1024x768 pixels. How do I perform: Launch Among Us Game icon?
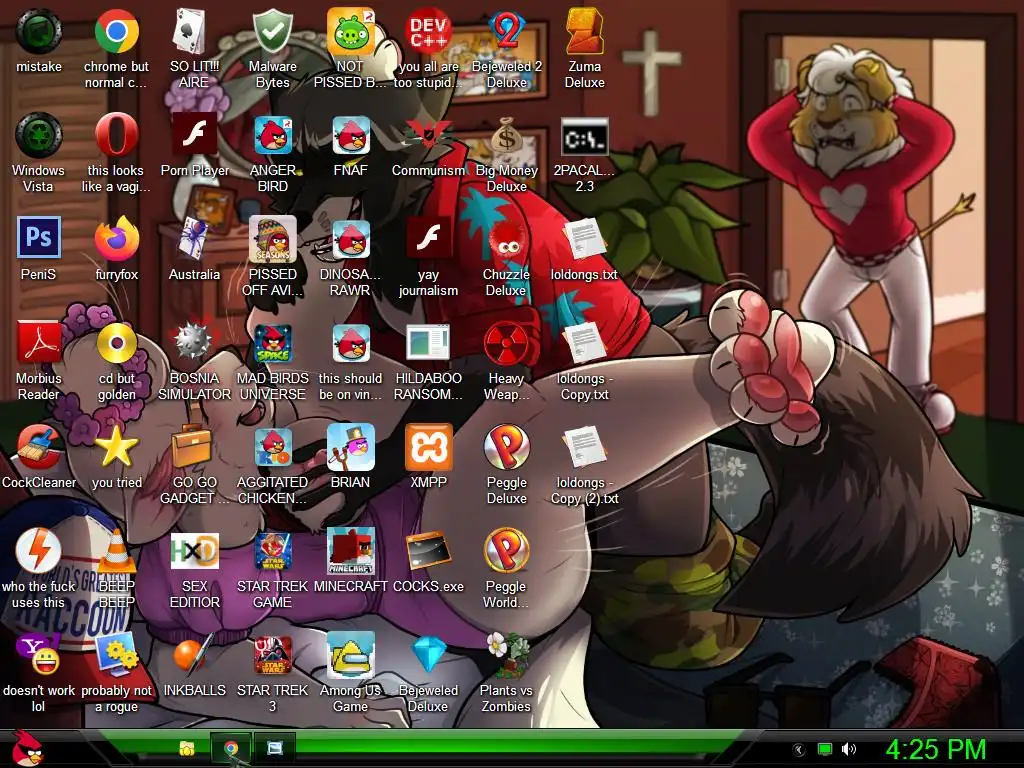point(350,654)
